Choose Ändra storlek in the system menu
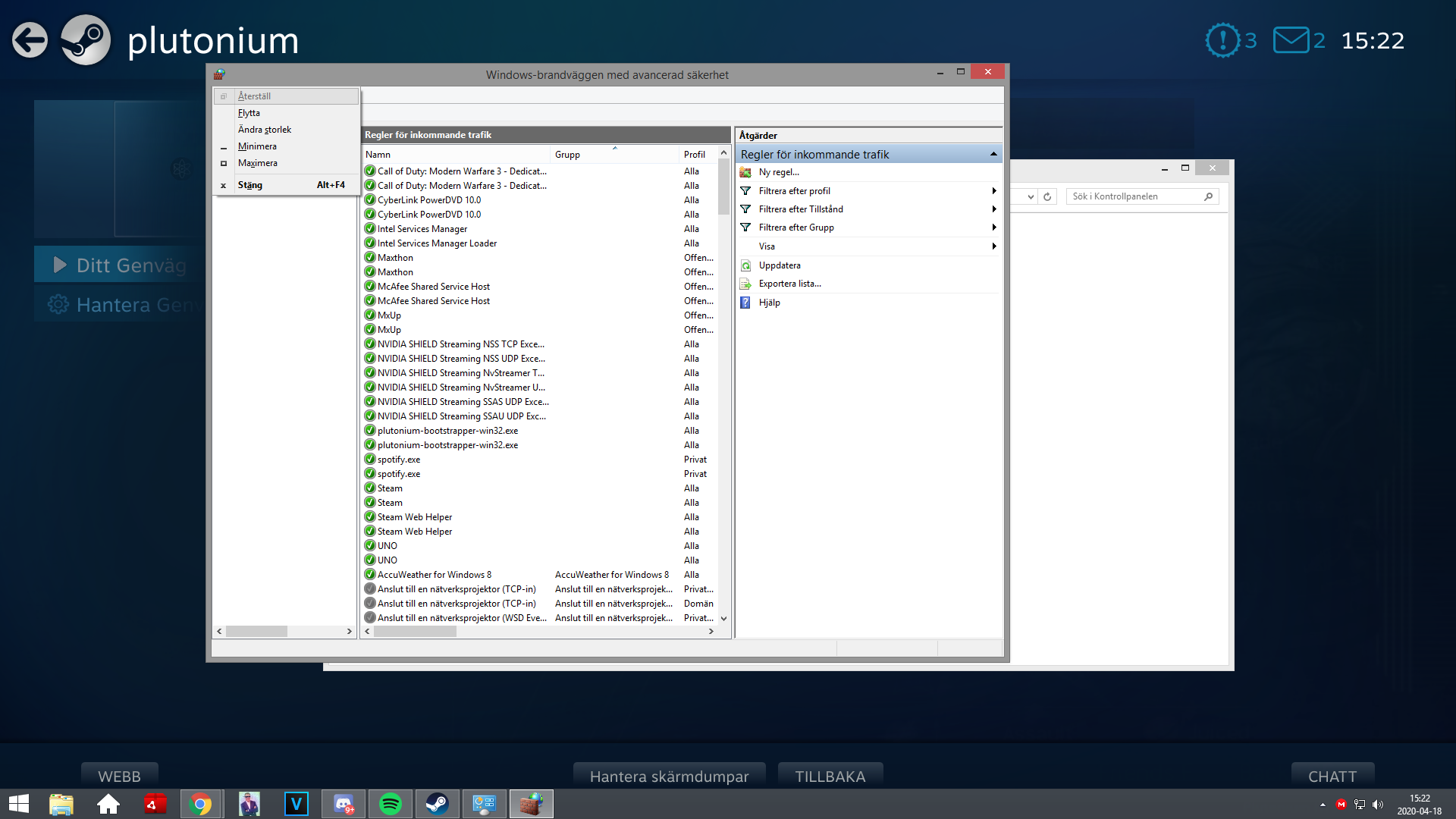Screen dimensions: 1456x819 tap(286, 130)
